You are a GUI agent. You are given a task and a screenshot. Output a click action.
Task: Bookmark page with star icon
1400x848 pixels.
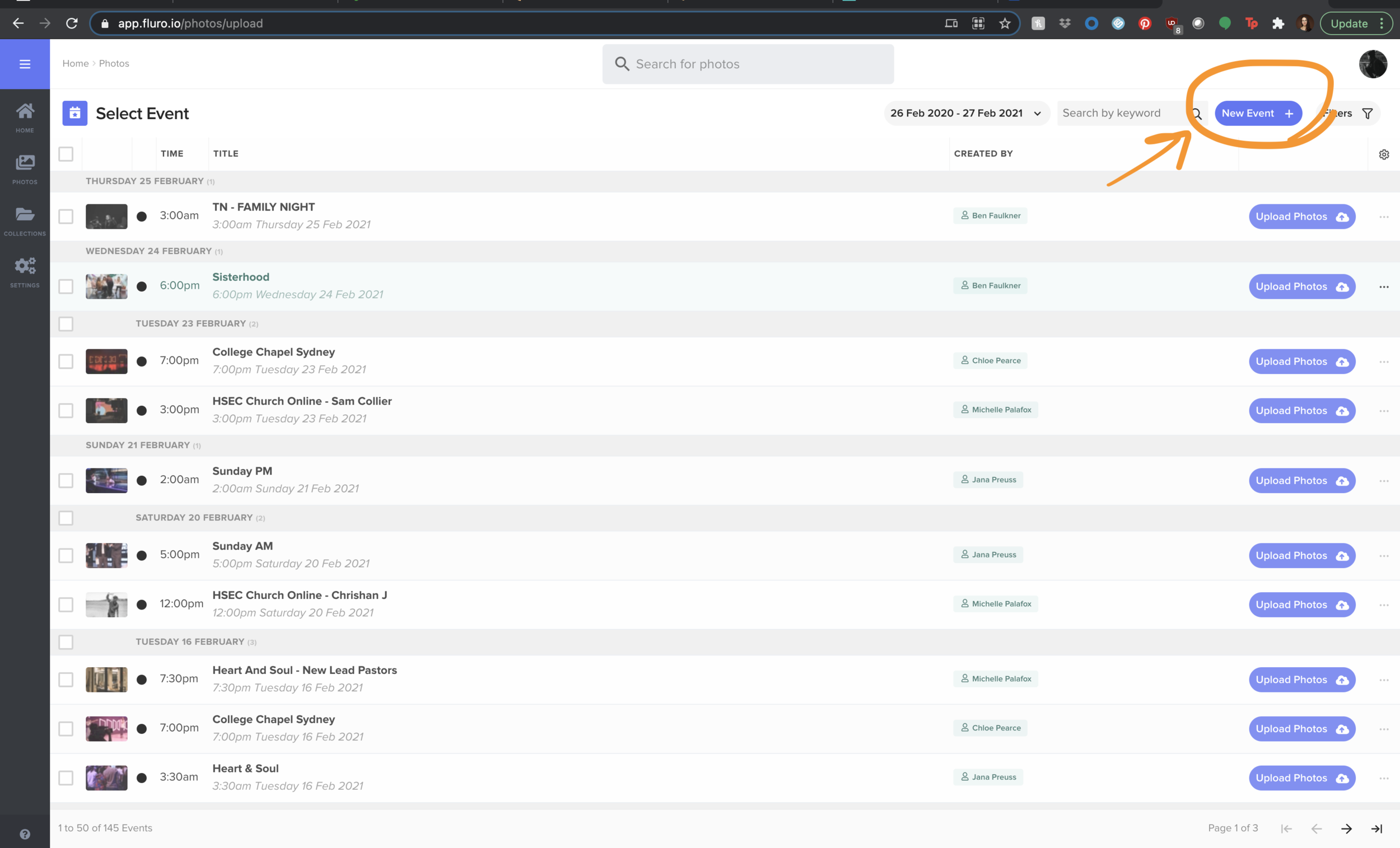click(x=1005, y=24)
